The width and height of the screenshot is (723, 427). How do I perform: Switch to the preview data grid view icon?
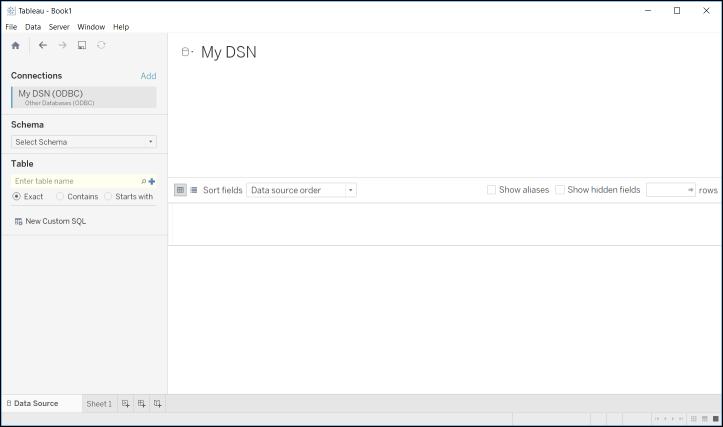click(x=180, y=190)
